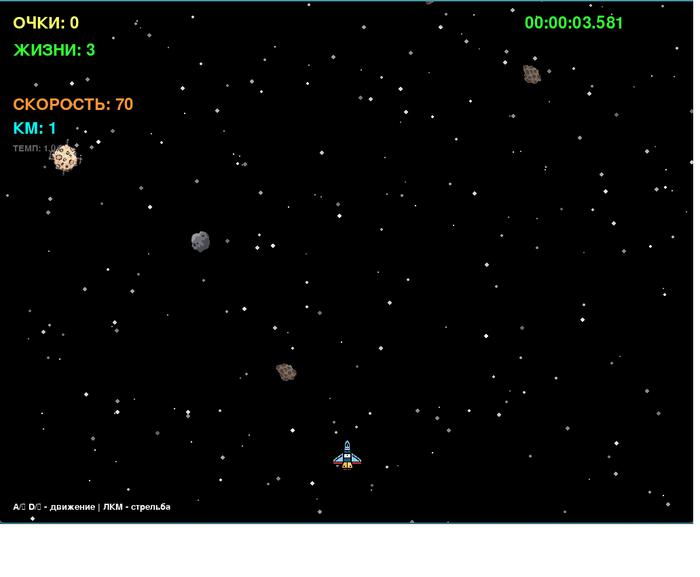Click the spaceship's engine flames
Viewport: 700px width, 577px height.
coord(347,466)
